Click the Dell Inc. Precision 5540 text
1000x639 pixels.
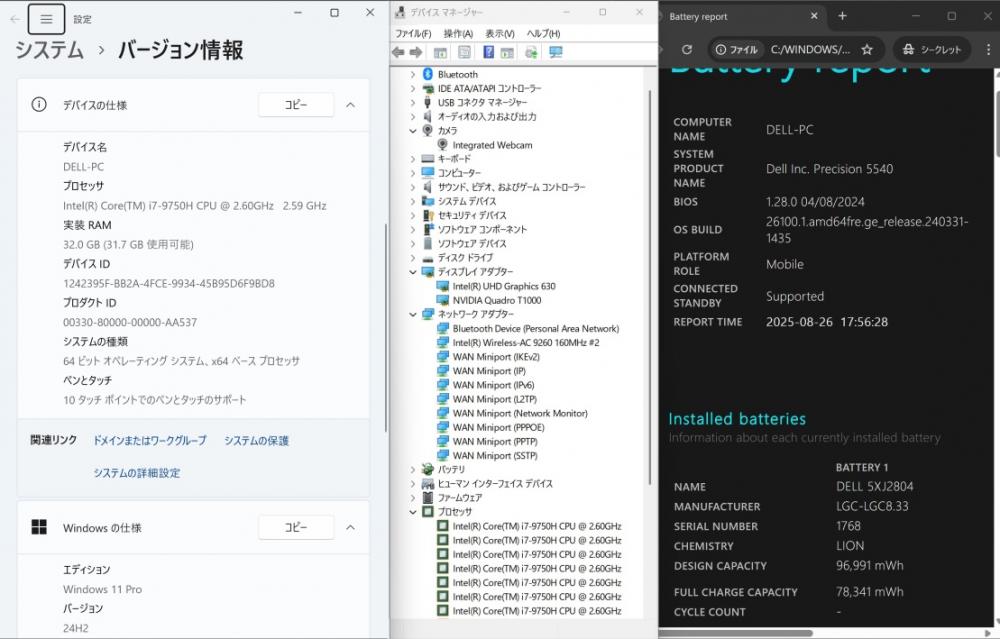point(829,168)
